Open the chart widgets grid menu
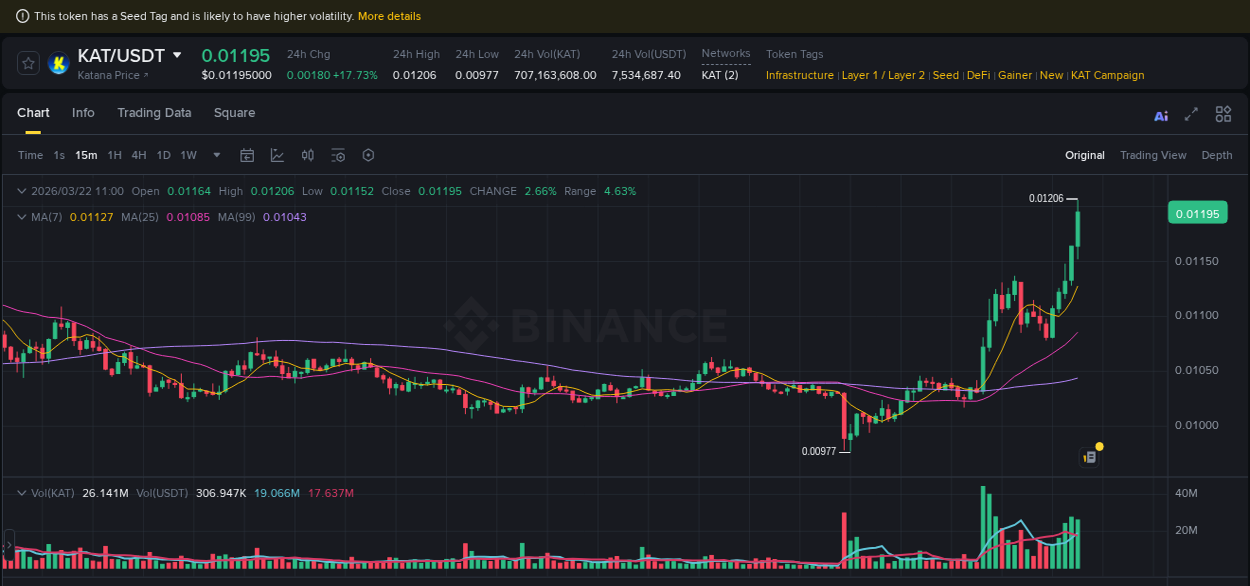1250x586 pixels. pyautogui.click(x=1223, y=115)
